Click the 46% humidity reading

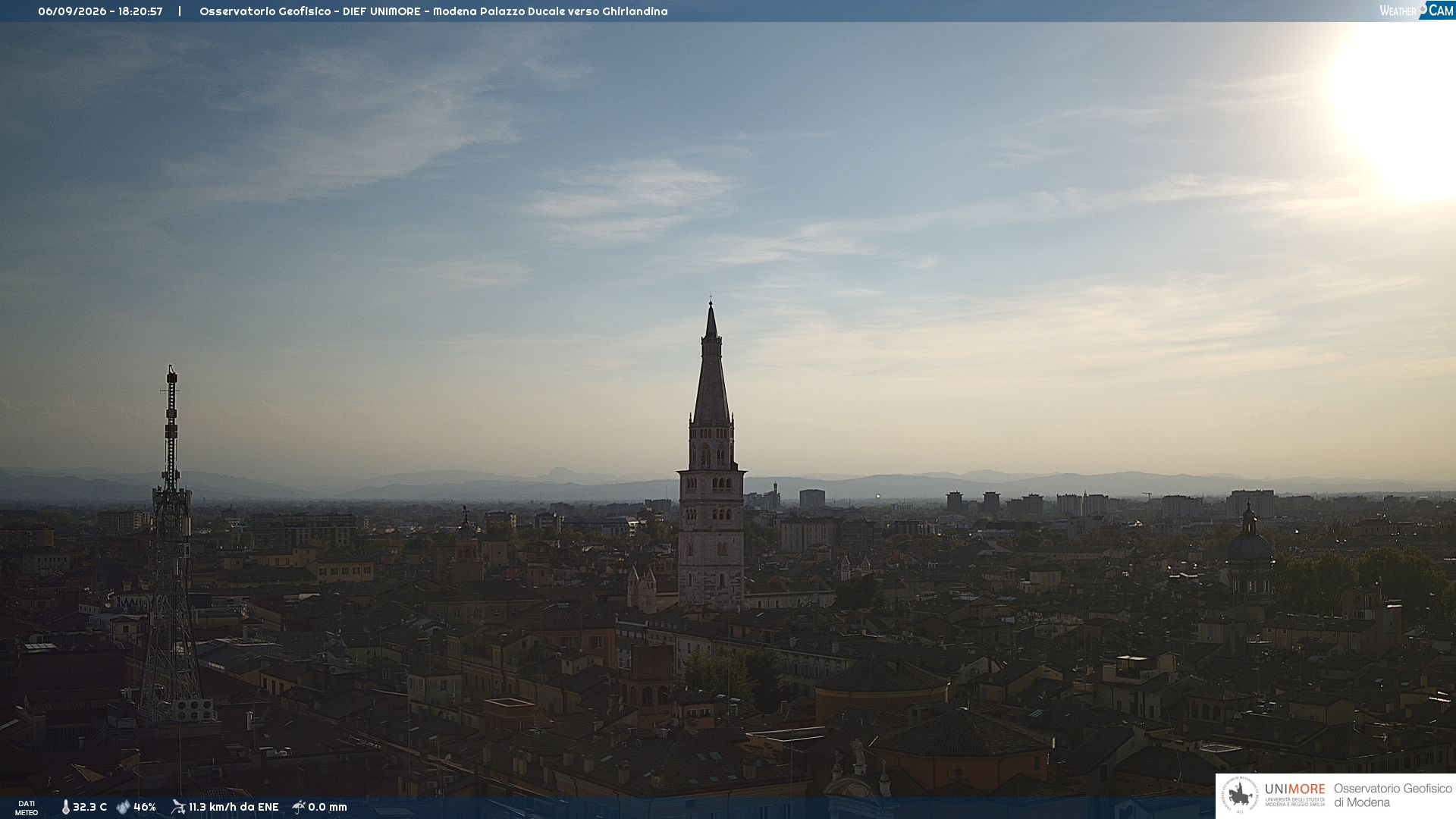pos(144,807)
